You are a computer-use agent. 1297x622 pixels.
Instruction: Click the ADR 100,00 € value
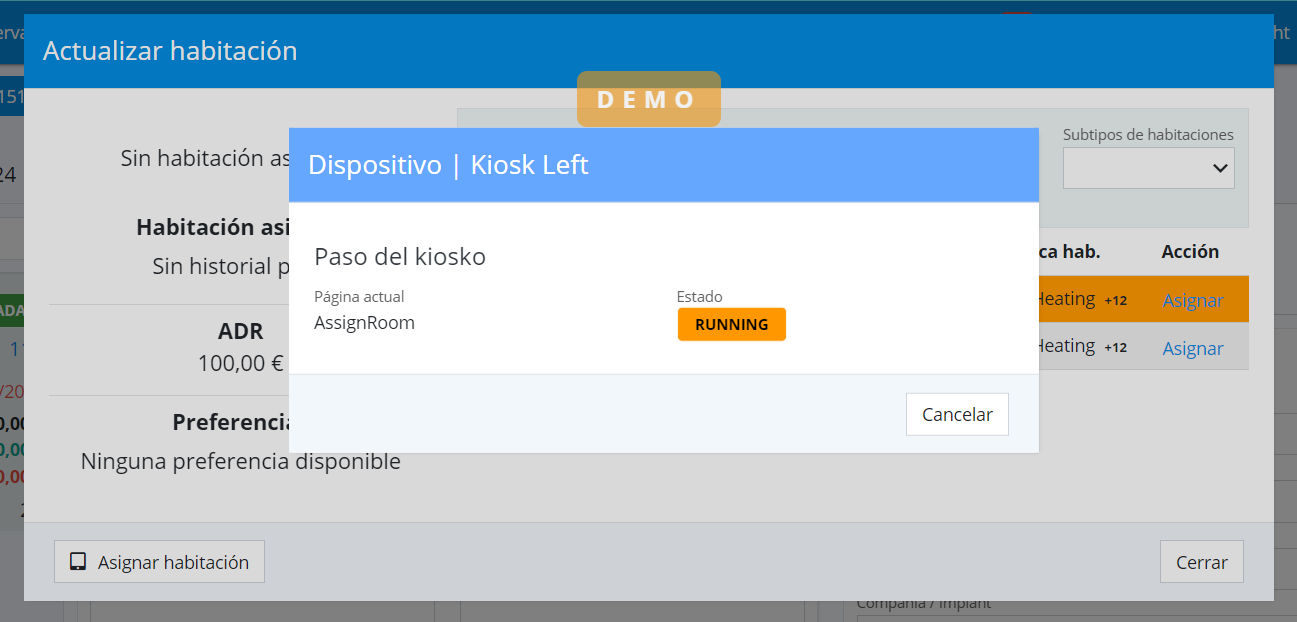[x=240, y=363]
